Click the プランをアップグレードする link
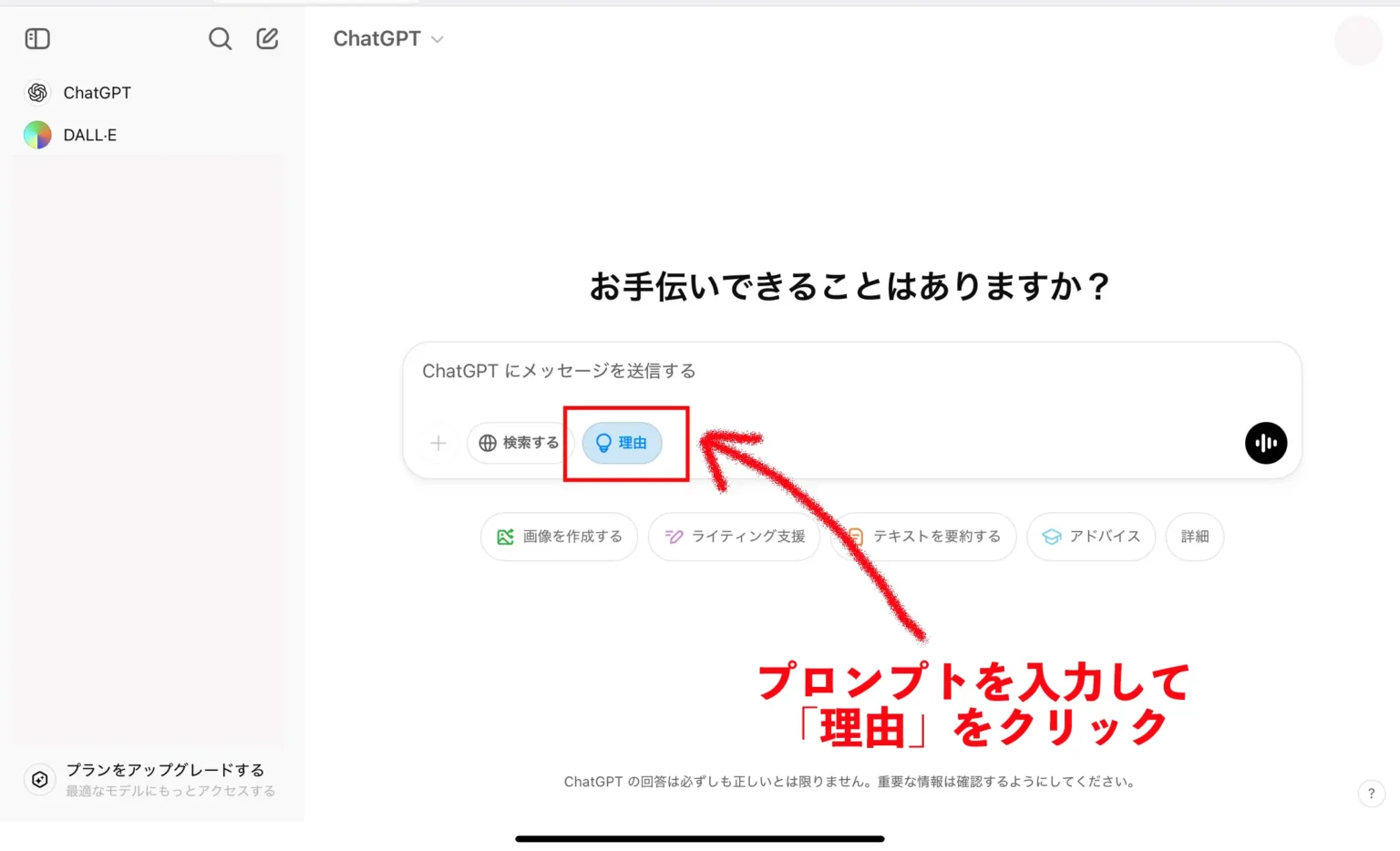 coord(165,770)
